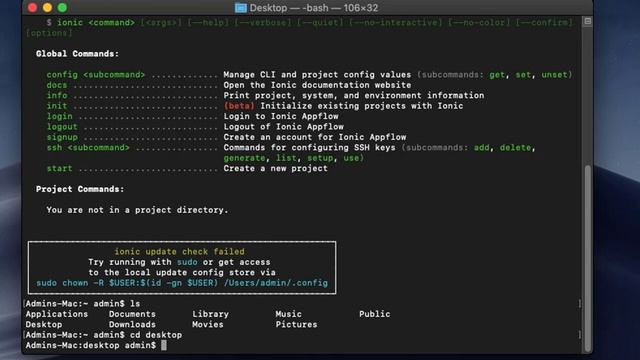Click the 'Documents' directory name

132,314
